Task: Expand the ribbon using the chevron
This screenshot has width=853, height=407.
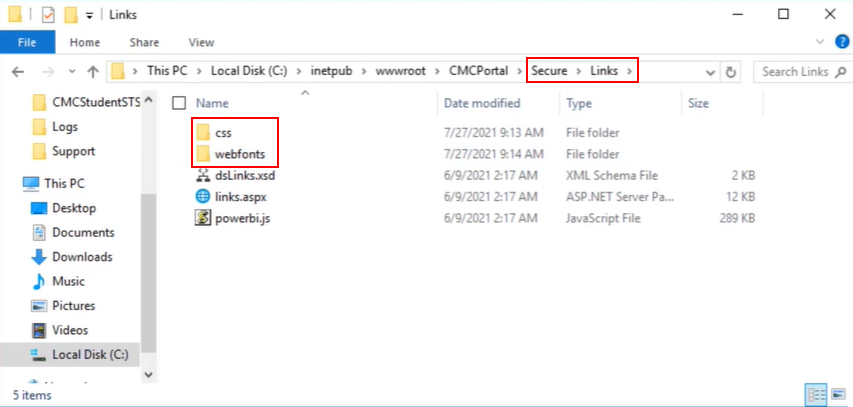Action: tap(820, 42)
